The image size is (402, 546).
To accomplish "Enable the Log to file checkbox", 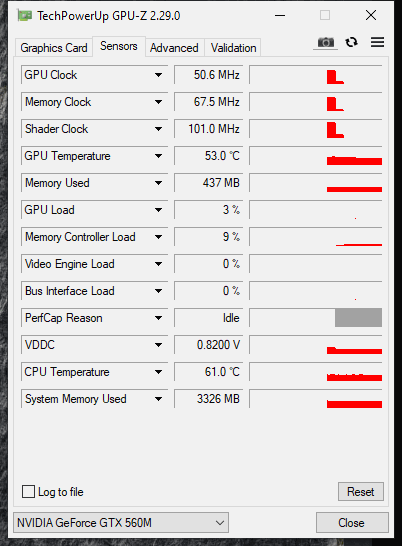I will click(x=28, y=492).
